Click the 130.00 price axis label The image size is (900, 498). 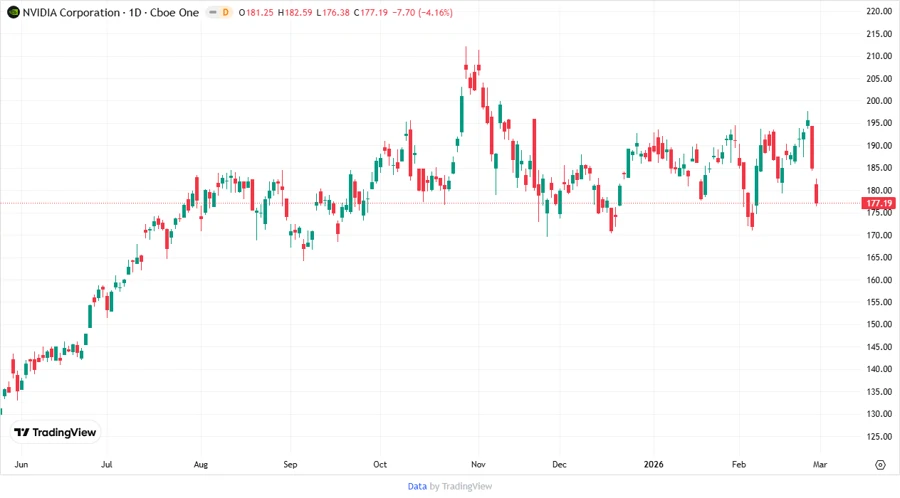pyautogui.click(x=879, y=414)
